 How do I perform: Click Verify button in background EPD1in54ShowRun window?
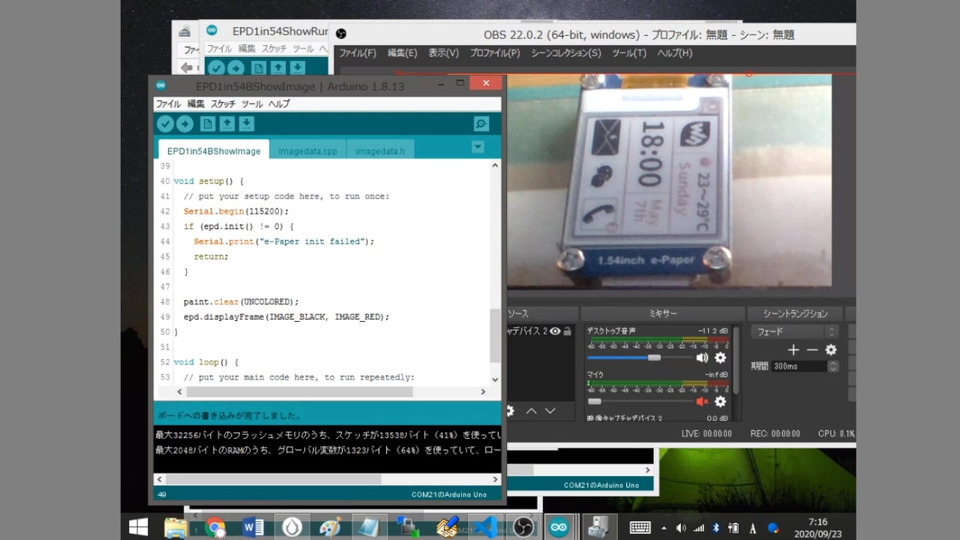pyautogui.click(x=216, y=68)
